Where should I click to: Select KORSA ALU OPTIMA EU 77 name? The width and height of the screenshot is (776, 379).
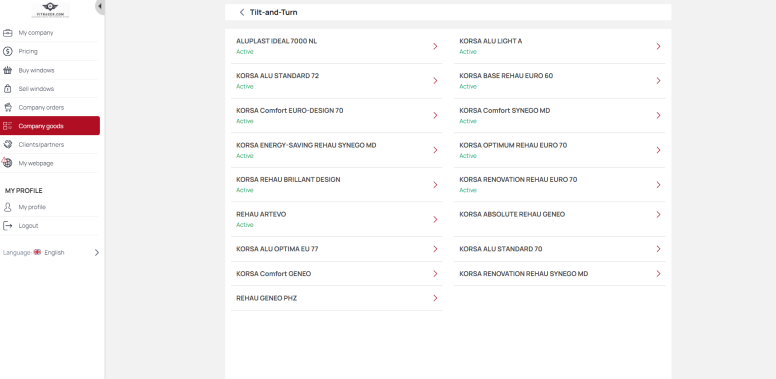pos(277,249)
